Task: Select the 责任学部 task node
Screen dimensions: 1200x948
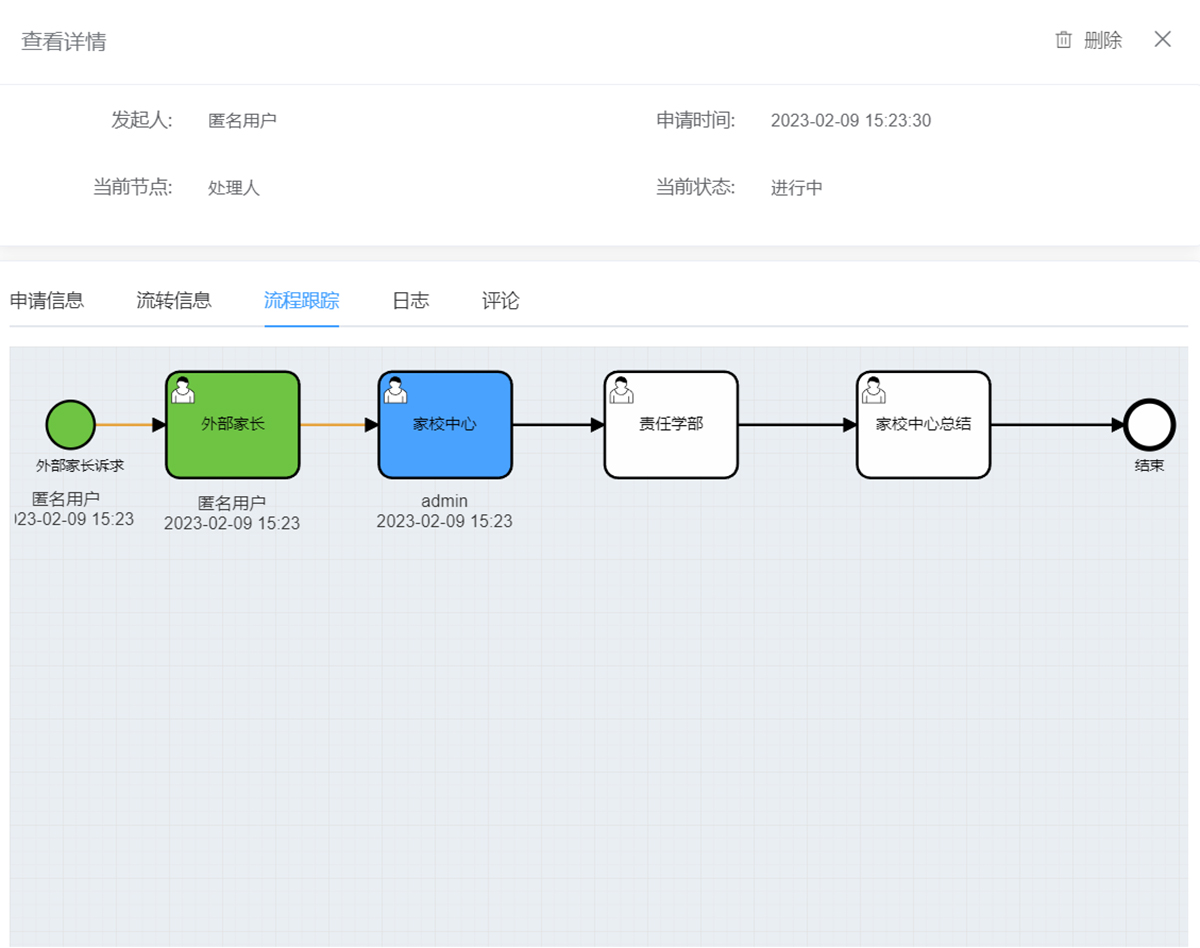Action: (x=671, y=425)
